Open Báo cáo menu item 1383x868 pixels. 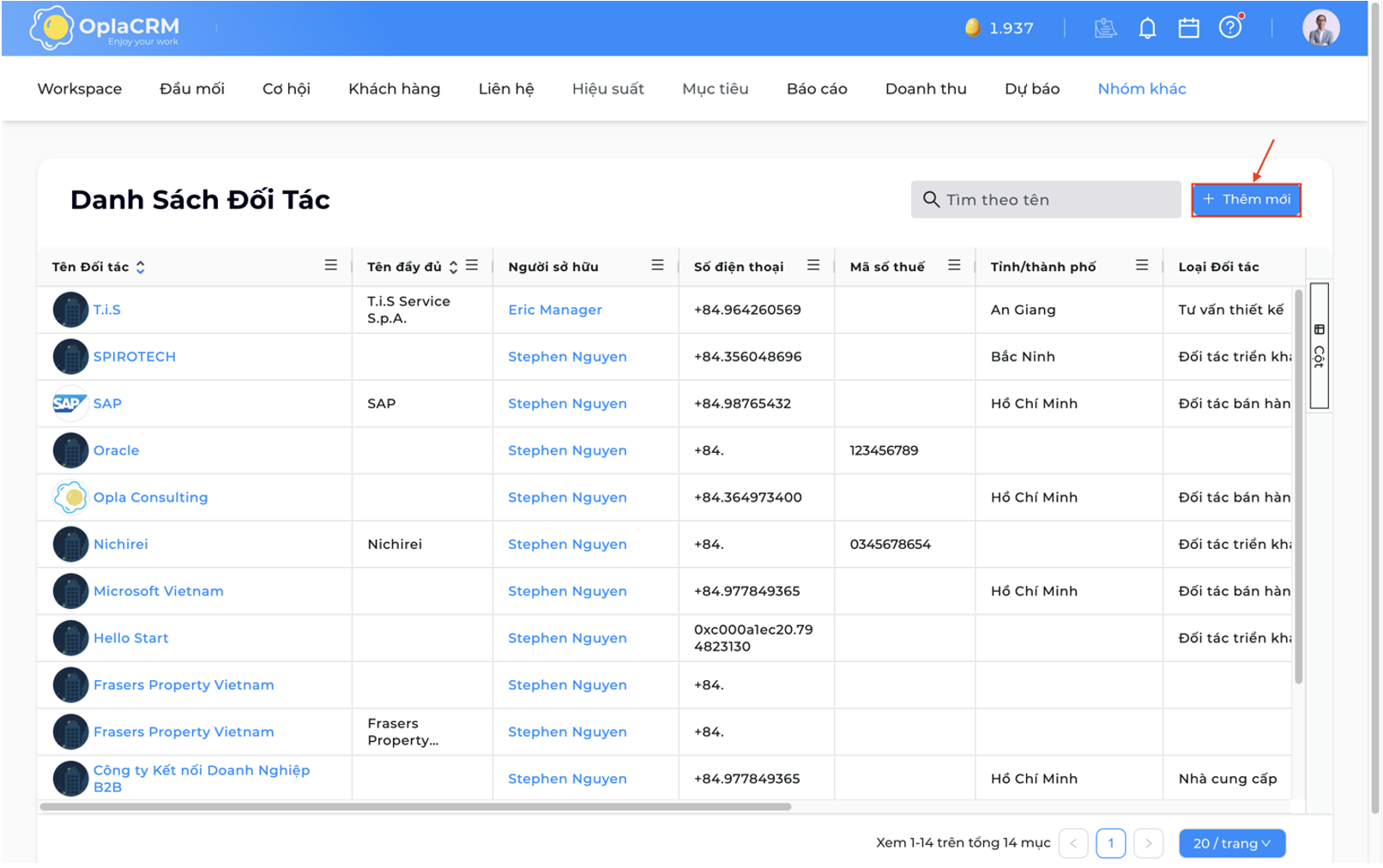pos(817,88)
